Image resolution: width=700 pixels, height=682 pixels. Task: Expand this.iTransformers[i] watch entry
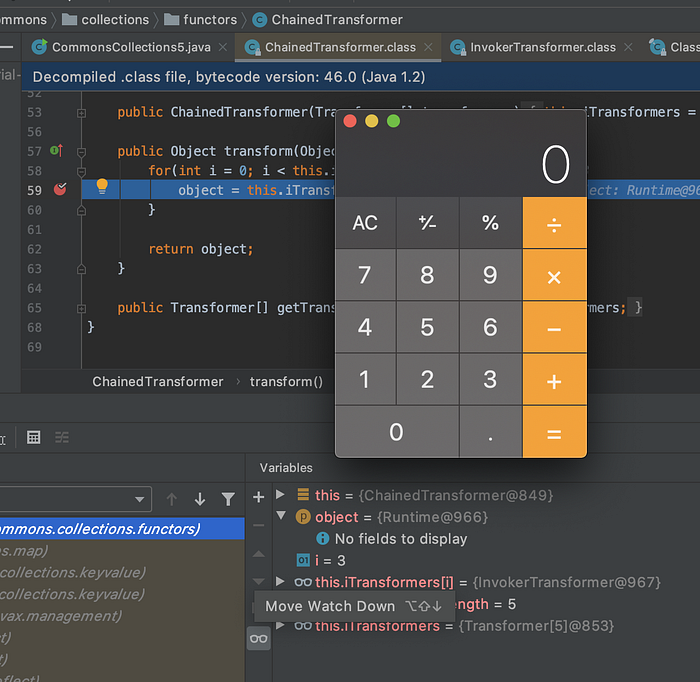pos(280,581)
